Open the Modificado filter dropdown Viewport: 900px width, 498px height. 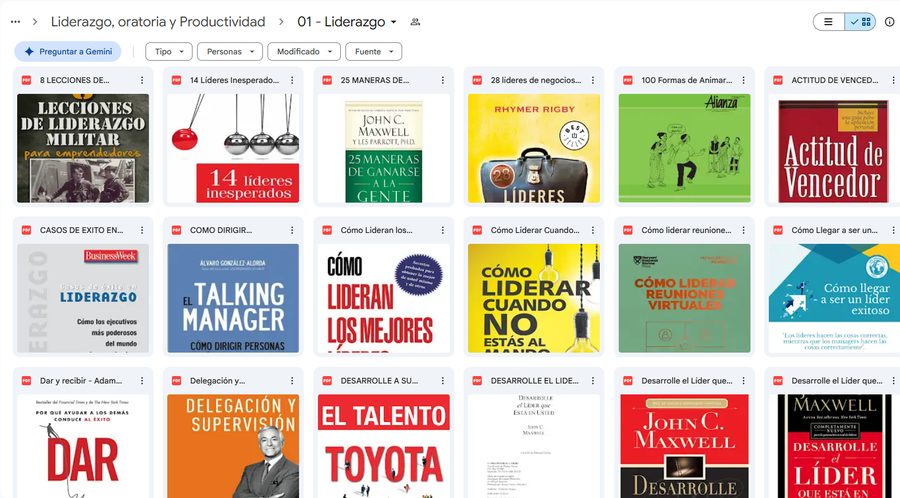coord(304,52)
